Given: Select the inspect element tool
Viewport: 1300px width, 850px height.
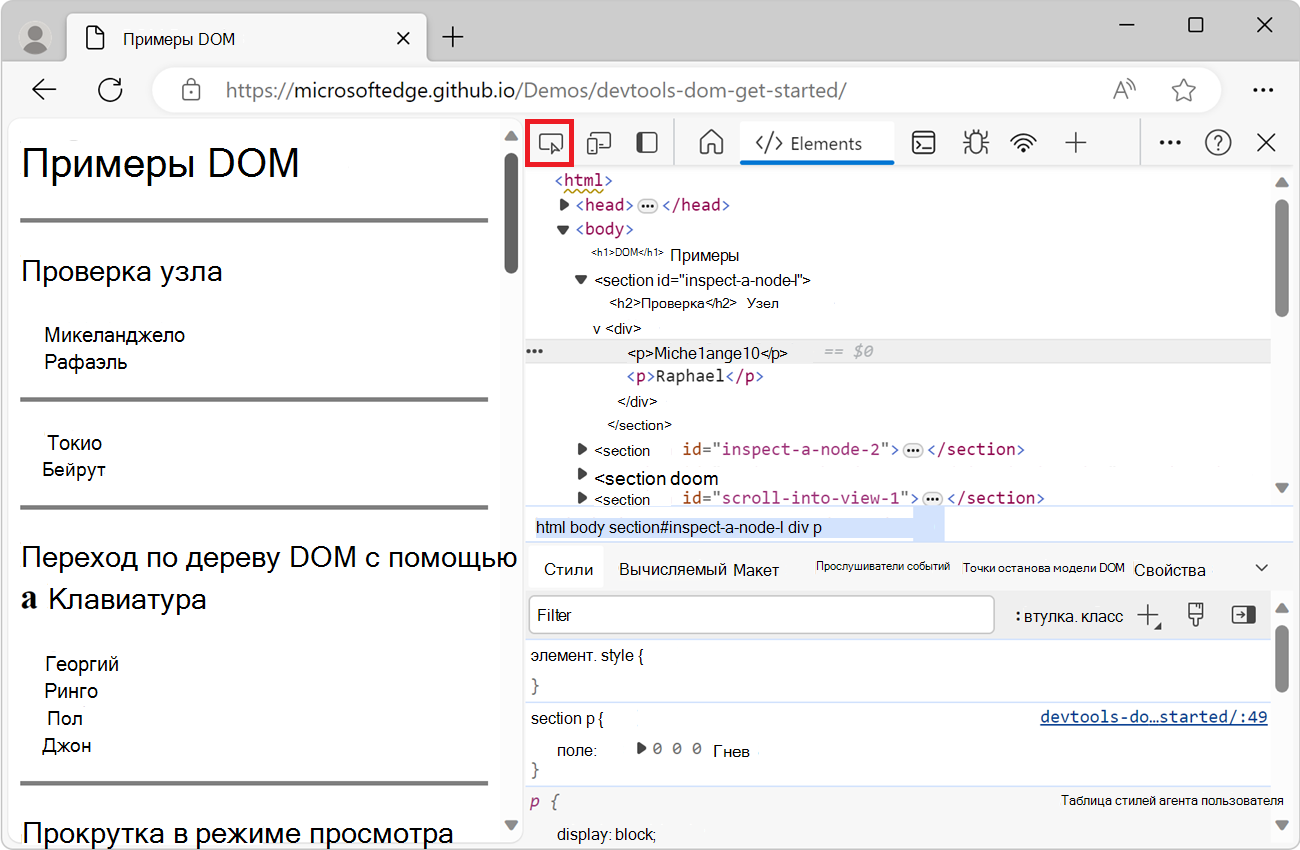Looking at the screenshot, I should (x=549, y=142).
